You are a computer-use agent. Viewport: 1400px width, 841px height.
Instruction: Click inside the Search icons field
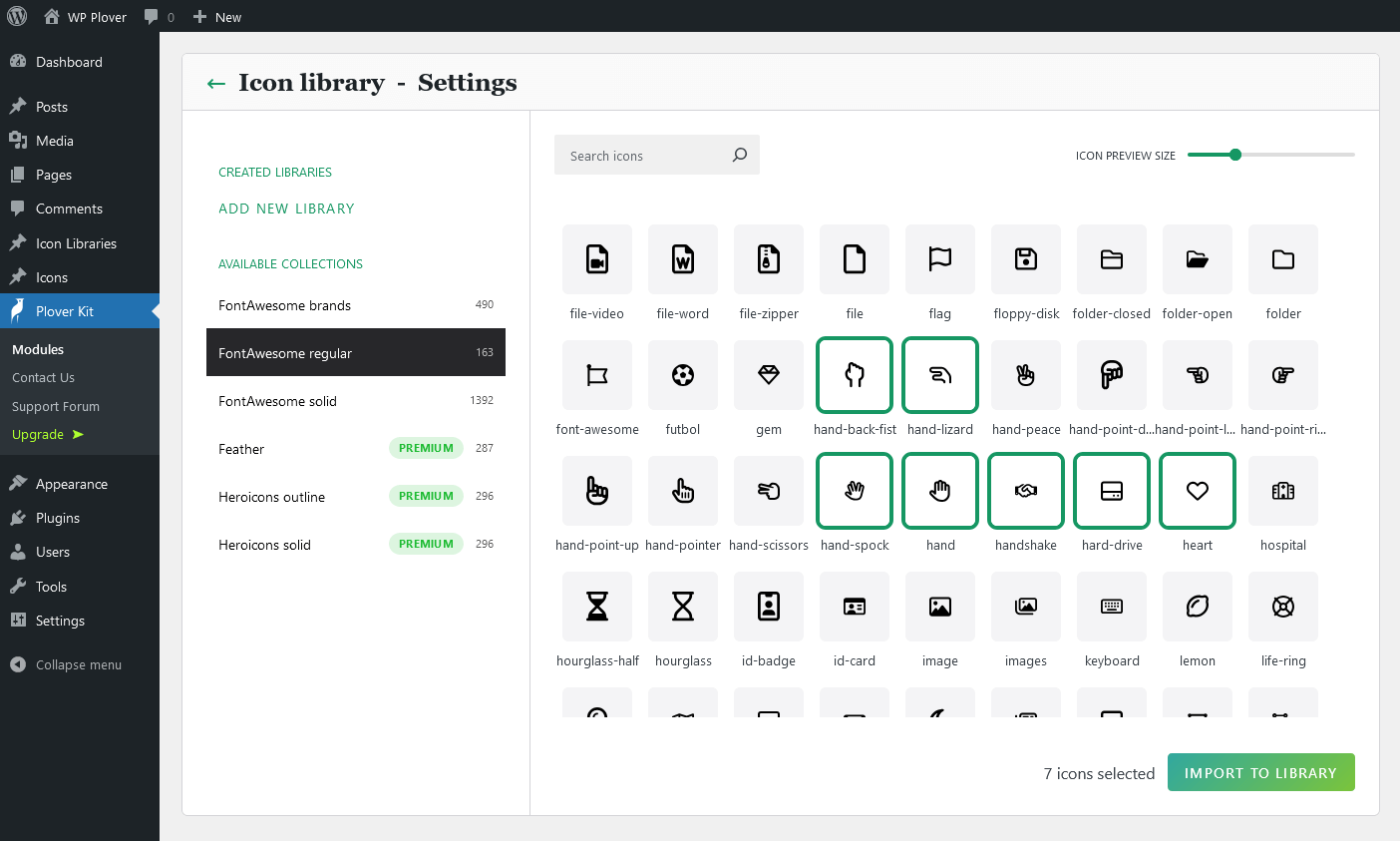pyautogui.click(x=643, y=155)
